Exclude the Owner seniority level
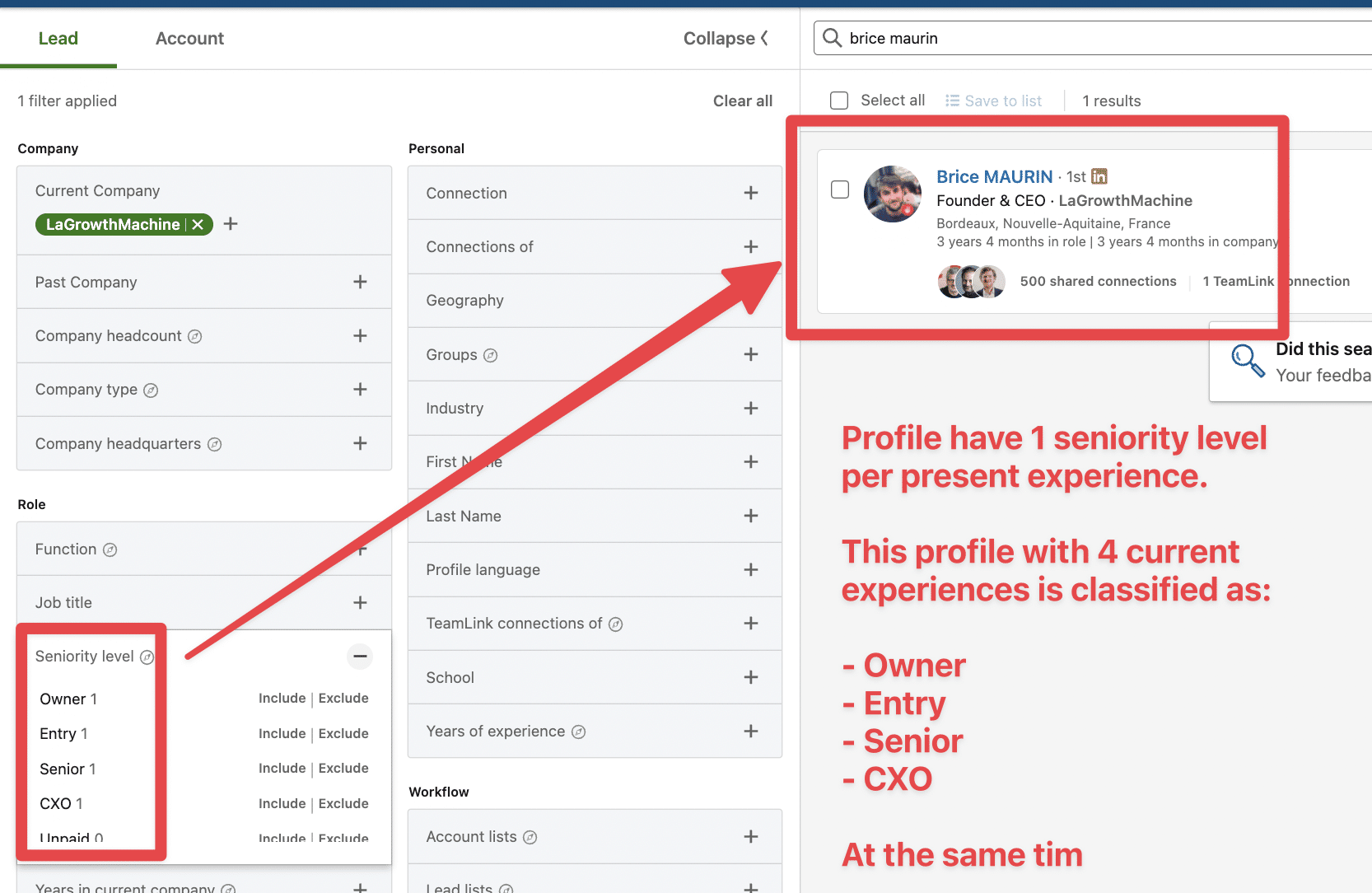1372x893 pixels. [343, 698]
